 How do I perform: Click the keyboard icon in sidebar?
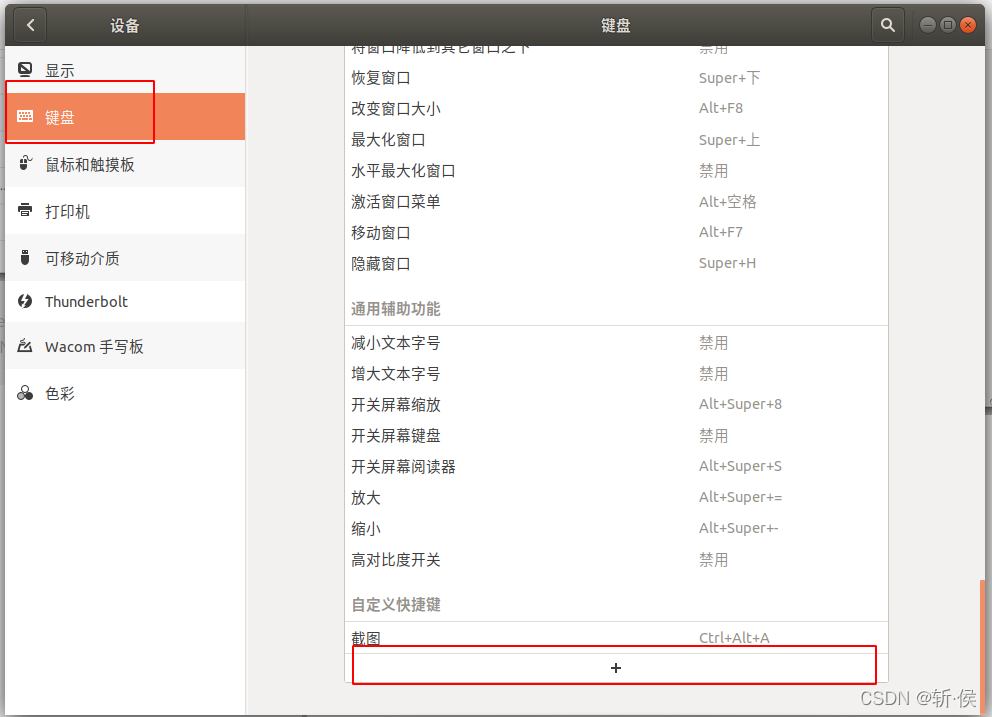tap(25, 116)
